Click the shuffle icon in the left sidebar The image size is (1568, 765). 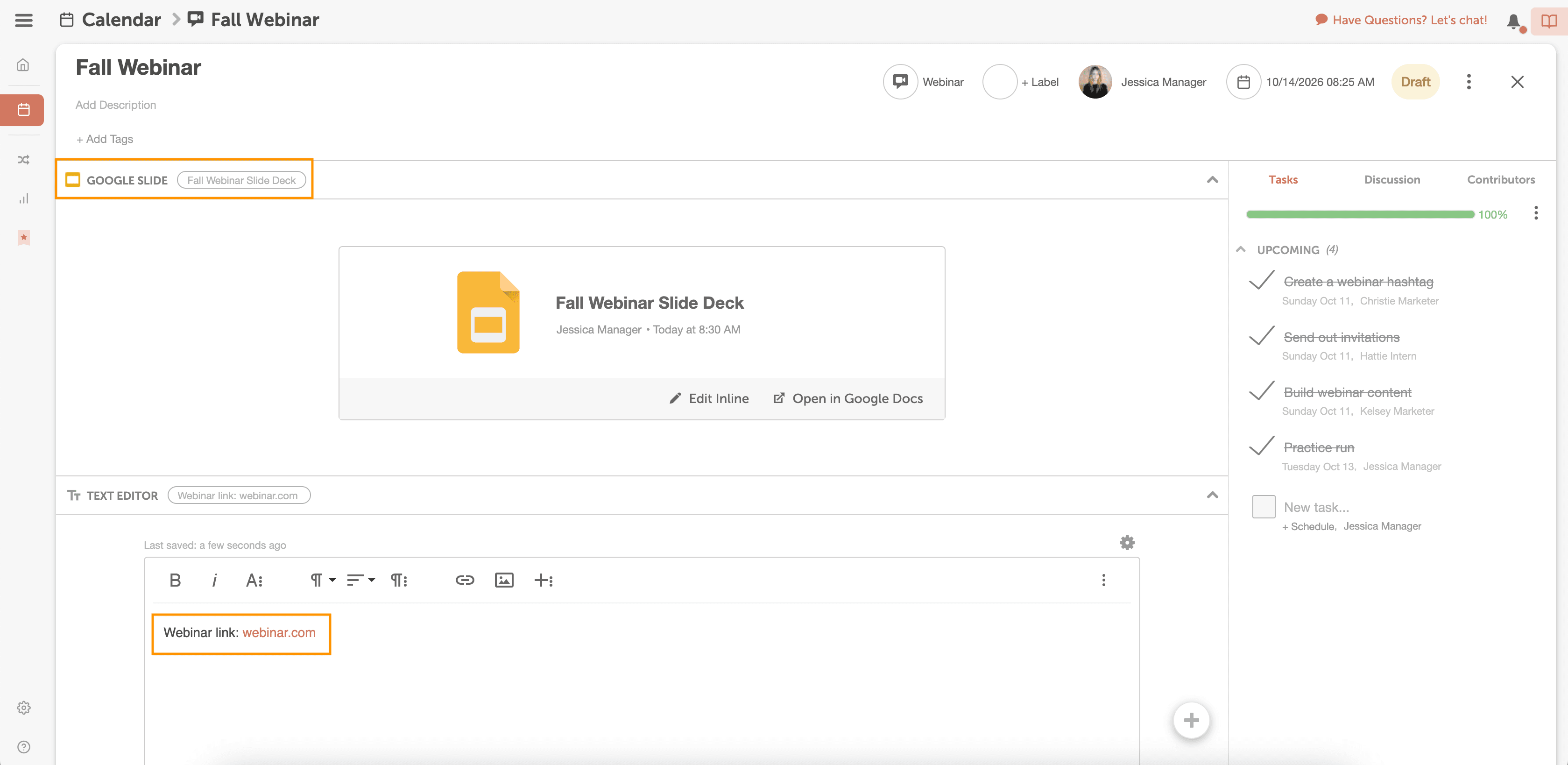[23, 159]
